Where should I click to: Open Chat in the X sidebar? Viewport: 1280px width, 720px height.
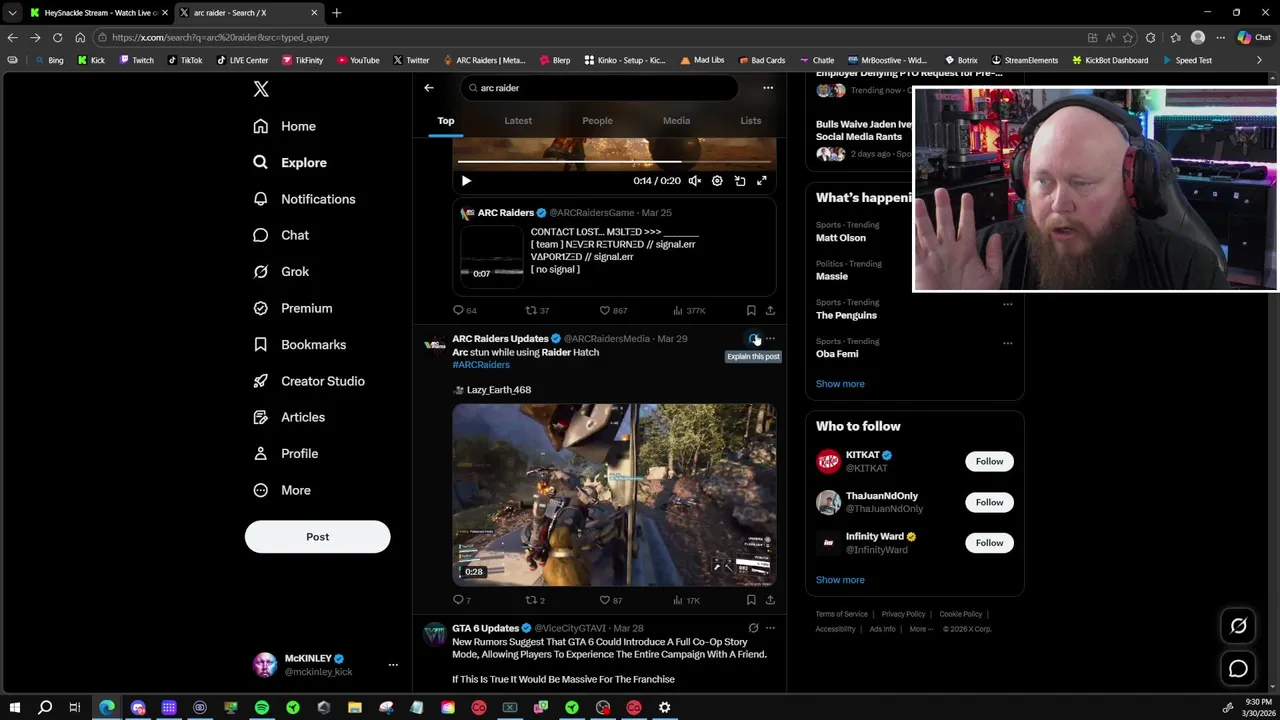[x=281, y=235]
